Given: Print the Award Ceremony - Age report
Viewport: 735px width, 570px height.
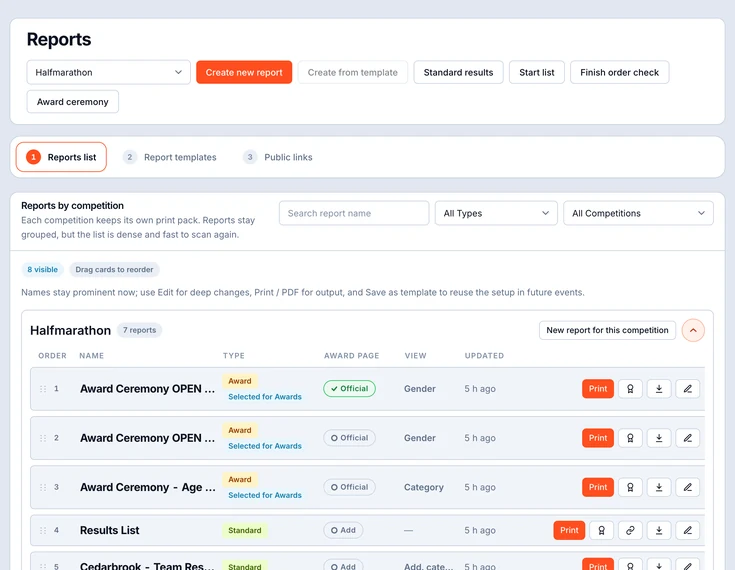Looking at the screenshot, I should tap(598, 487).
